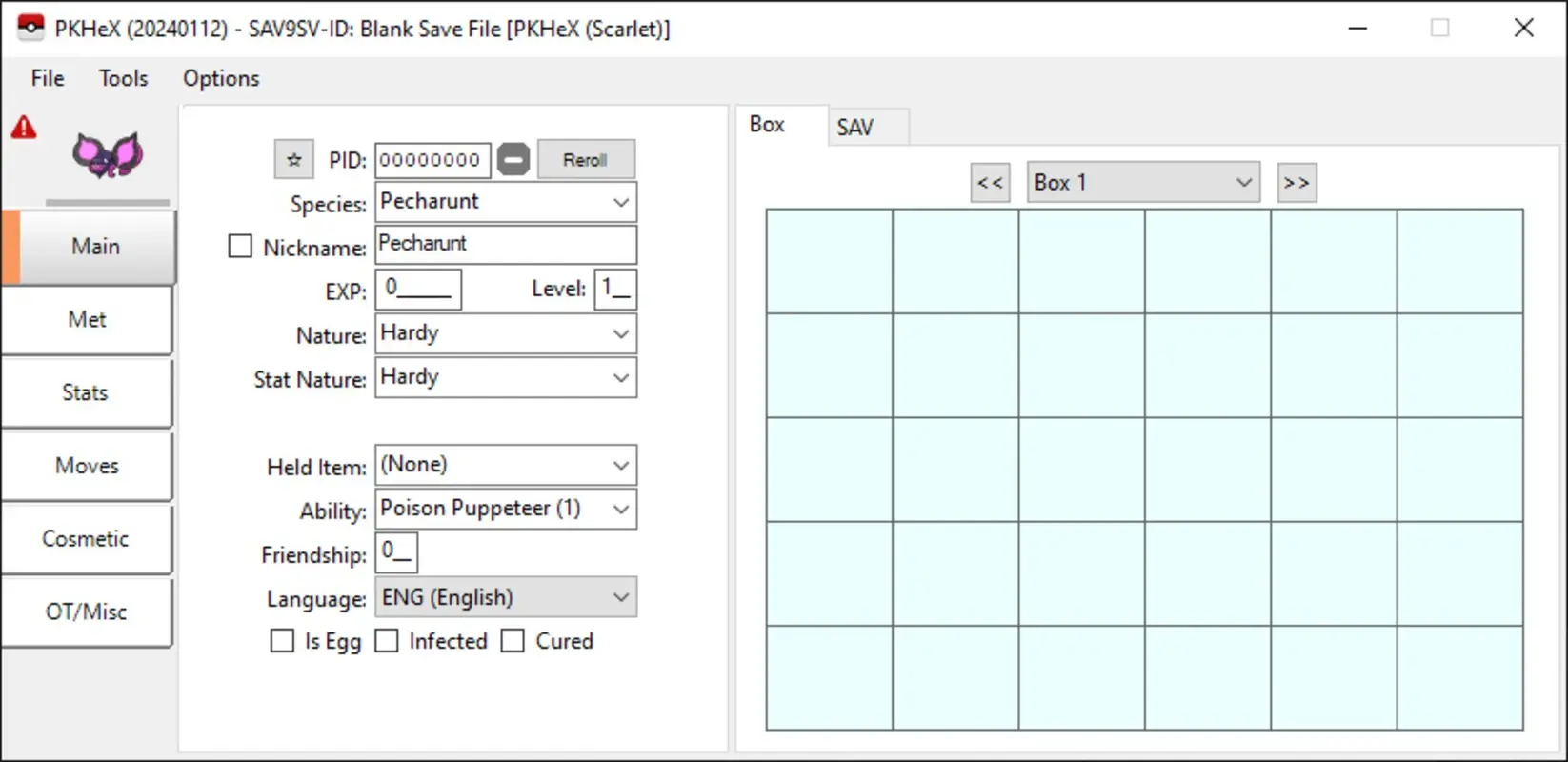
Task: Open the Language dropdown
Action: (506, 597)
